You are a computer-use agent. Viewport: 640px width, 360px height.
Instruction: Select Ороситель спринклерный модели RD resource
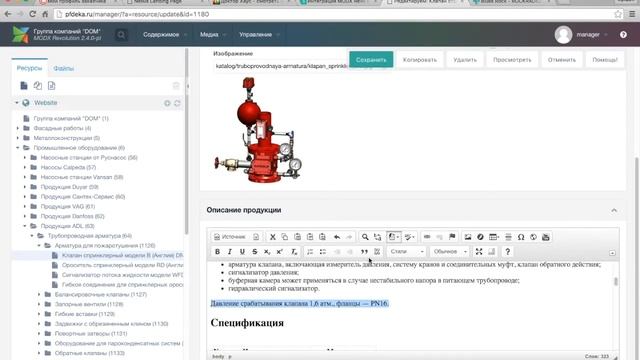[122, 265]
